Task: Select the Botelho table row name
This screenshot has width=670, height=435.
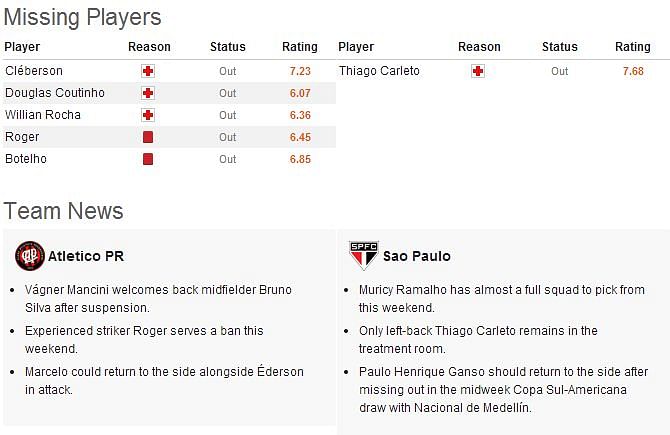Action: click(26, 159)
